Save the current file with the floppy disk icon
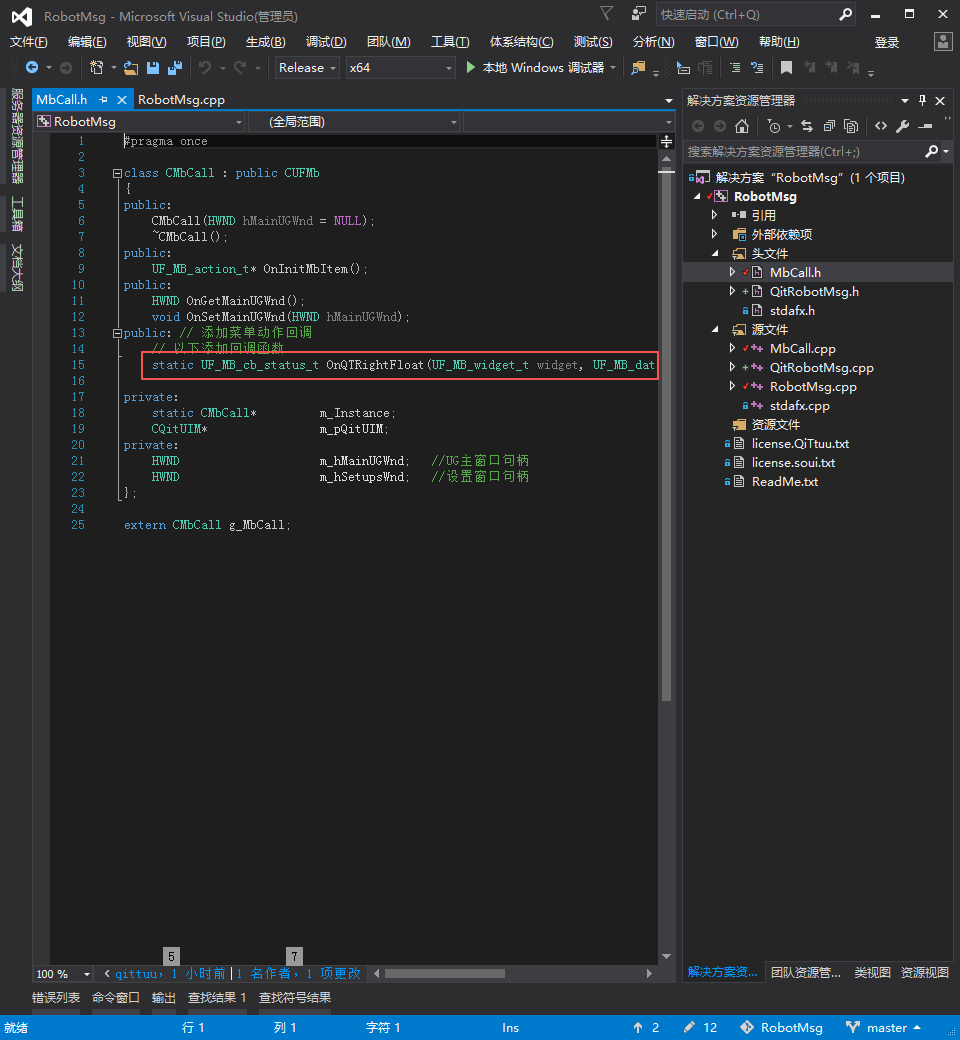Image resolution: width=960 pixels, height=1040 pixels. (x=153, y=68)
